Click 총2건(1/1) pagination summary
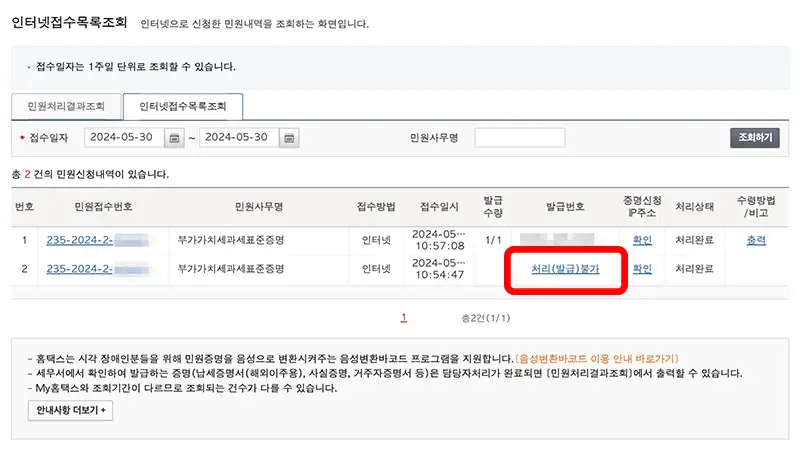This screenshot has height=452, width=800. pos(485,318)
